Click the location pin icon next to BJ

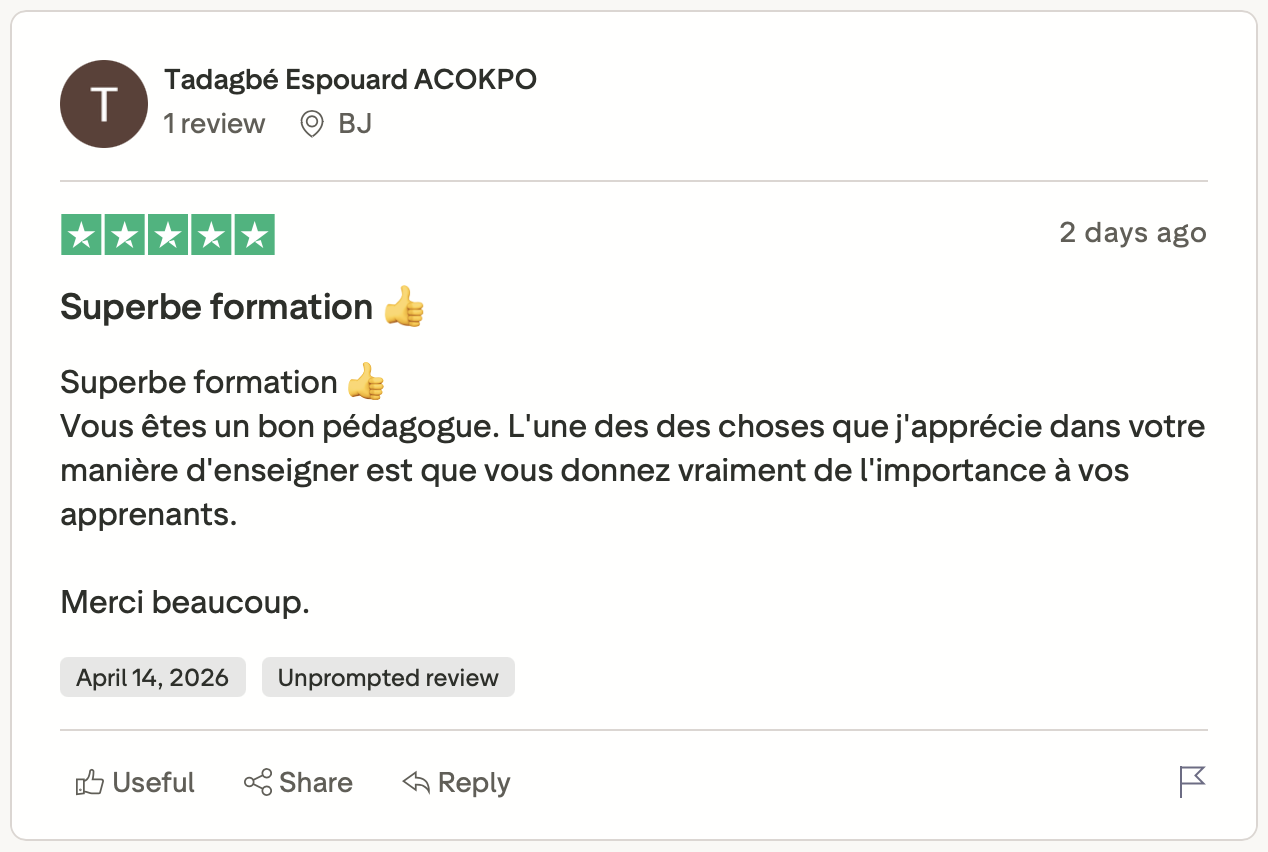click(x=312, y=124)
